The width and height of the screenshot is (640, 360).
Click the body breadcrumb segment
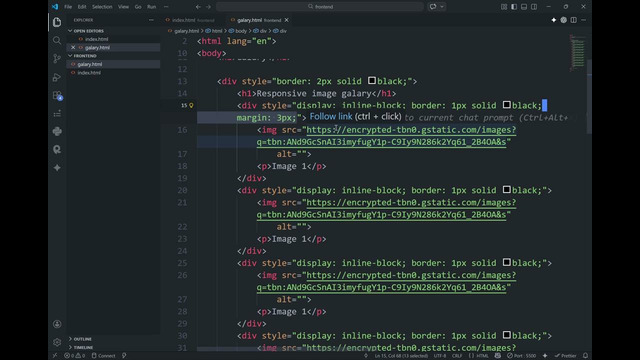pos(238,31)
